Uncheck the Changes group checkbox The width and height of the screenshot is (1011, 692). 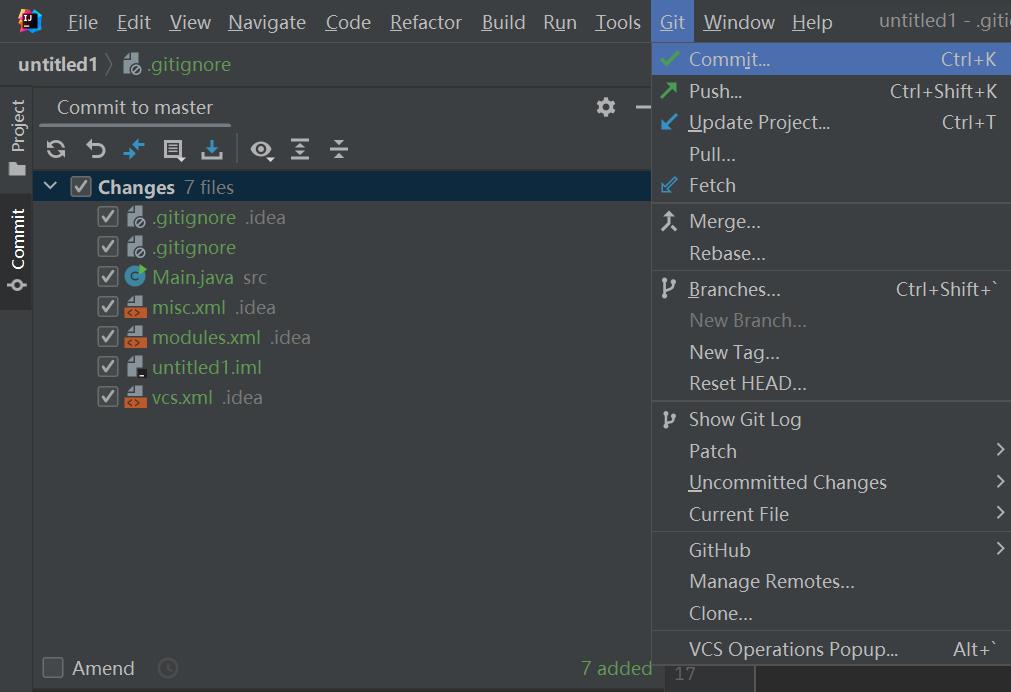click(x=81, y=187)
